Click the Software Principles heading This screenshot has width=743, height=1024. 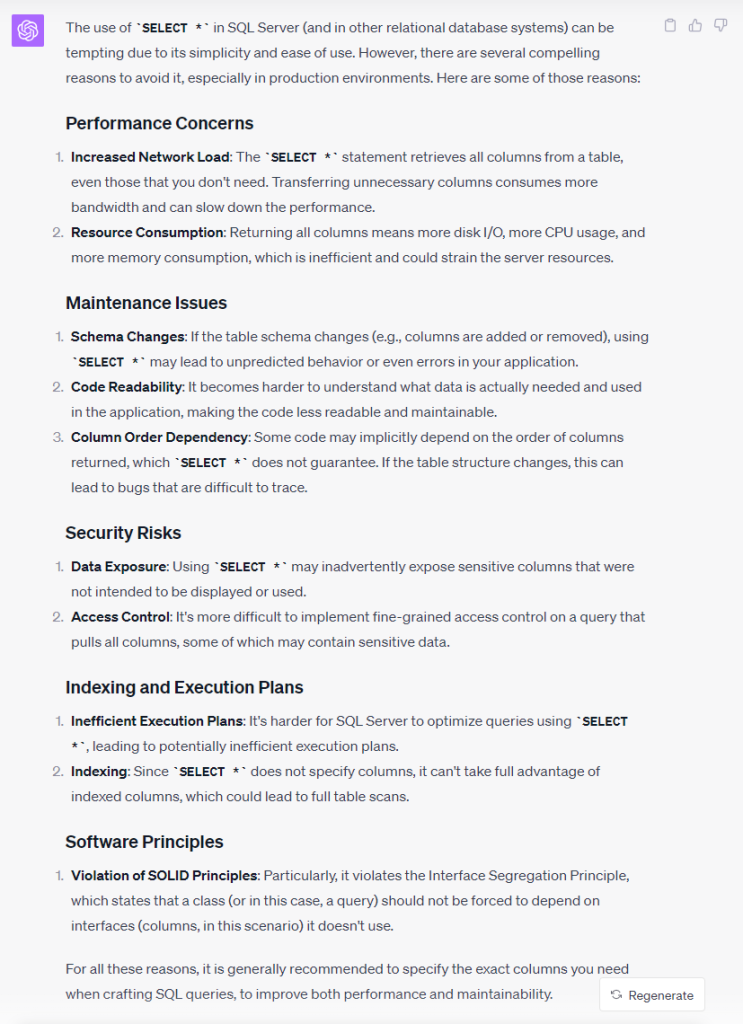(x=144, y=842)
